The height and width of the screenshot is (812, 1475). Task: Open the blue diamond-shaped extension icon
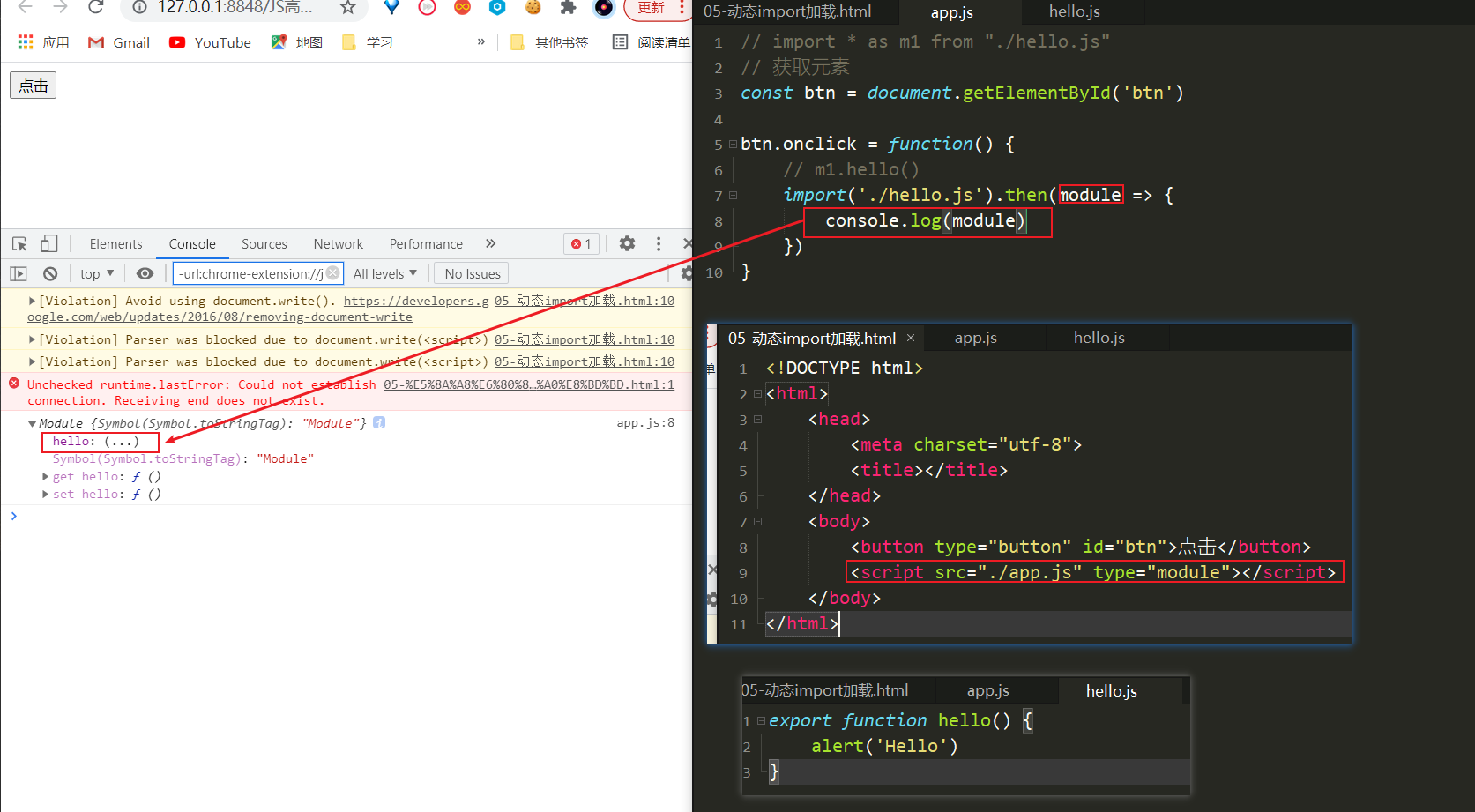point(391,7)
